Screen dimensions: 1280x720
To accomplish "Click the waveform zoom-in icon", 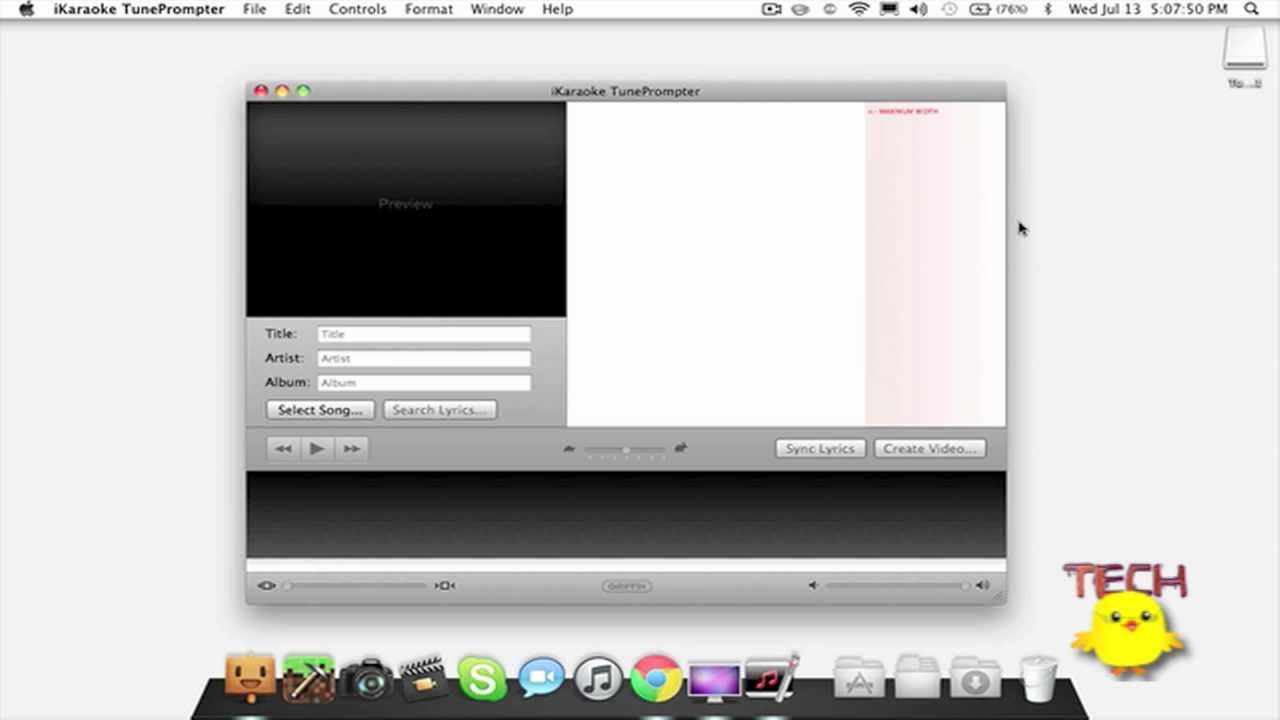I will click(445, 586).
